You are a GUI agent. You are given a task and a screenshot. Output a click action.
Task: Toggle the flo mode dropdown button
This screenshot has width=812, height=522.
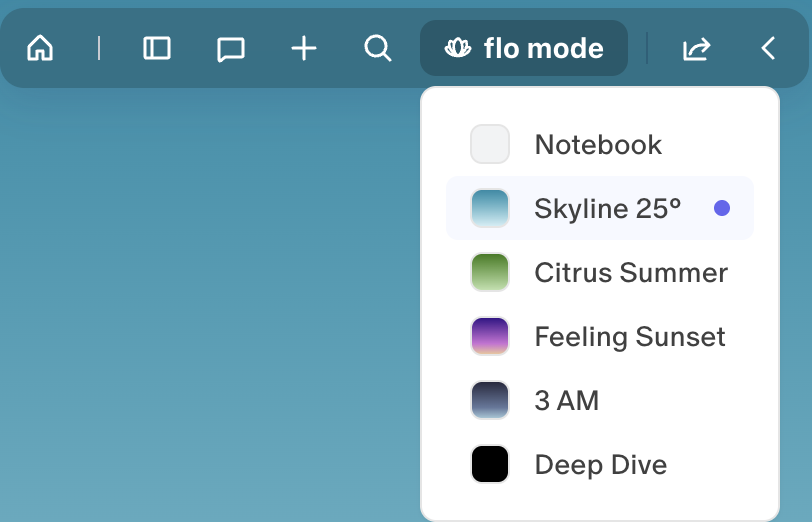[524, 48]
